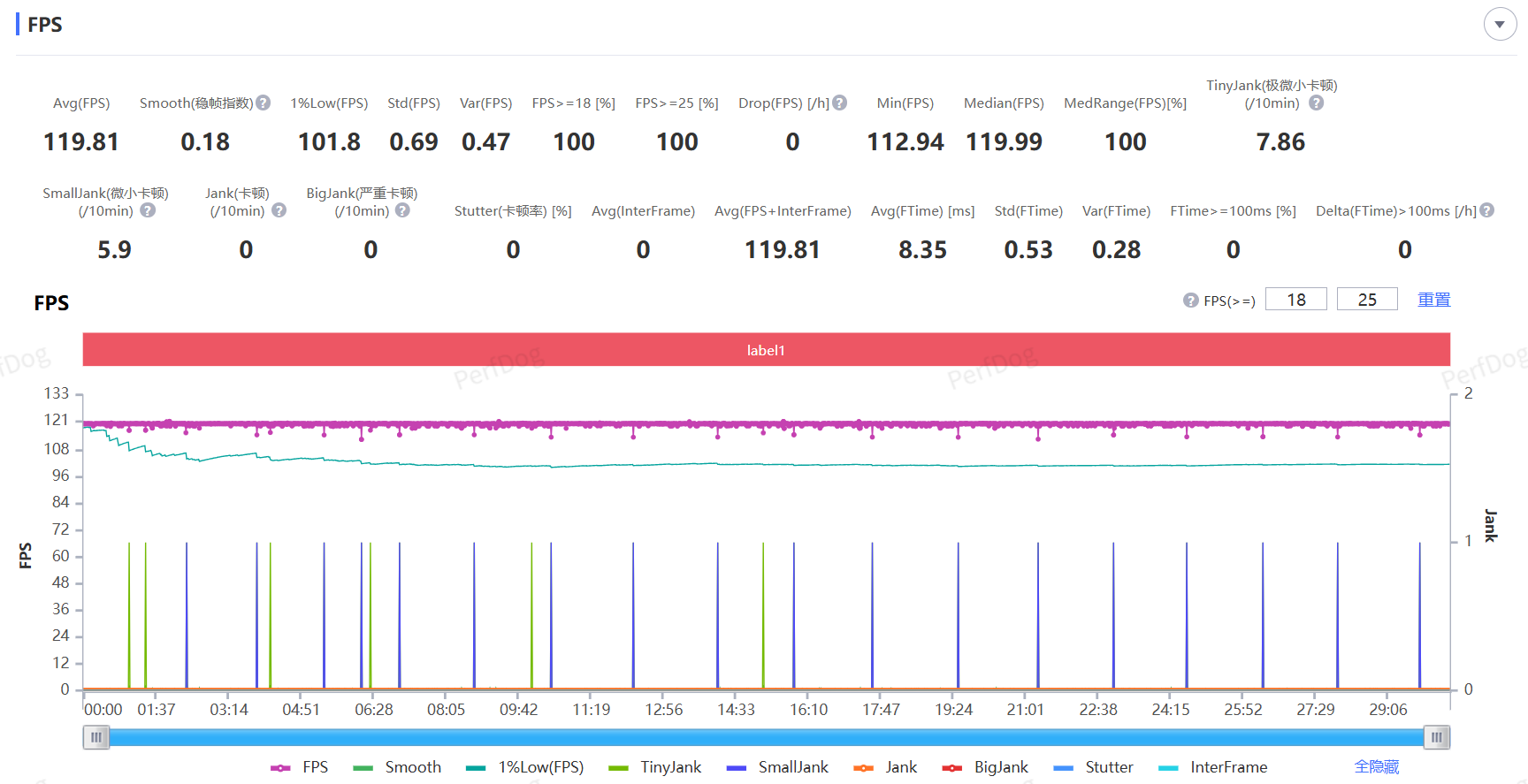Open help icon next to Jank (/10min)

pyautogui.click(x=279, y=210)
